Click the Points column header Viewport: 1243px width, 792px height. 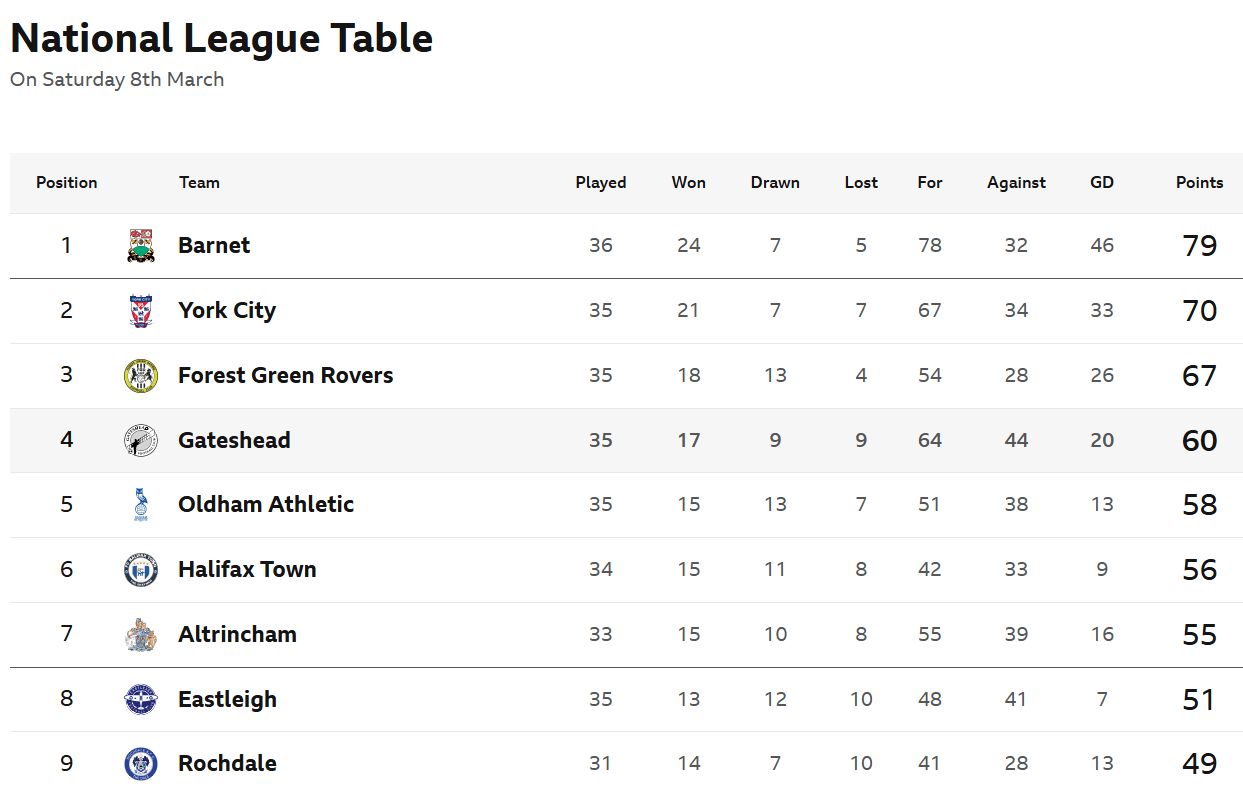[x=1199, y=183]
